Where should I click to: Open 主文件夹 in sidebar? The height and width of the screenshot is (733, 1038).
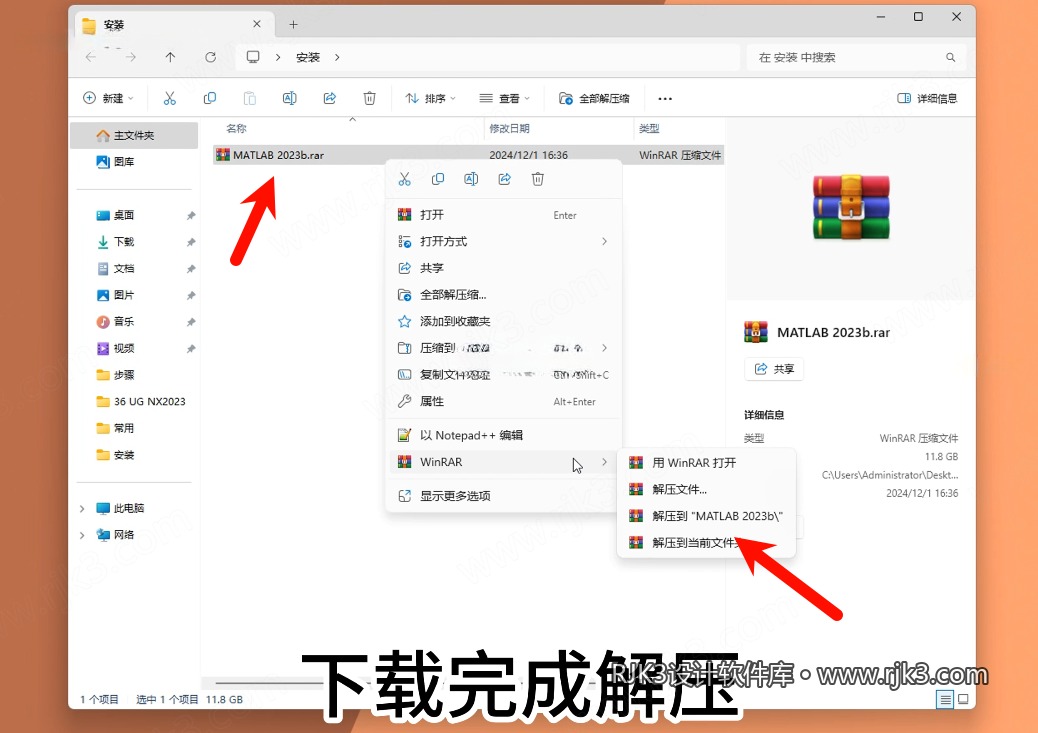click(x=134, y=135)
